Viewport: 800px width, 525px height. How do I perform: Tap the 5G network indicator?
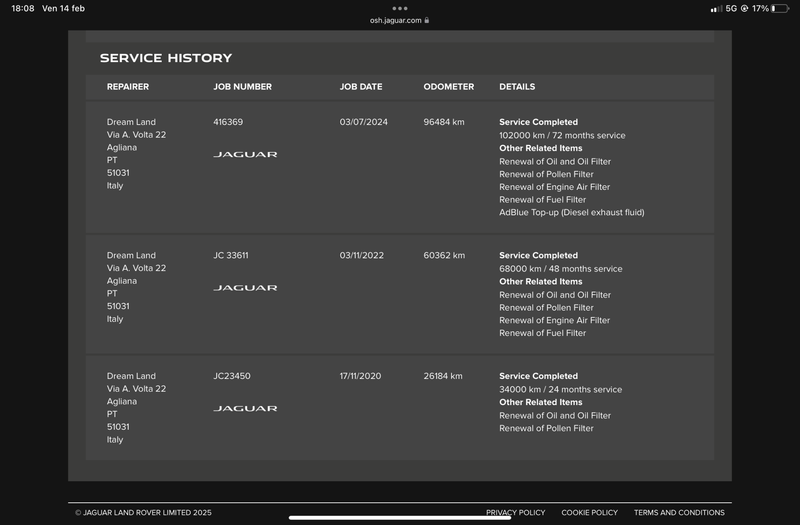[x=731, y=9]
